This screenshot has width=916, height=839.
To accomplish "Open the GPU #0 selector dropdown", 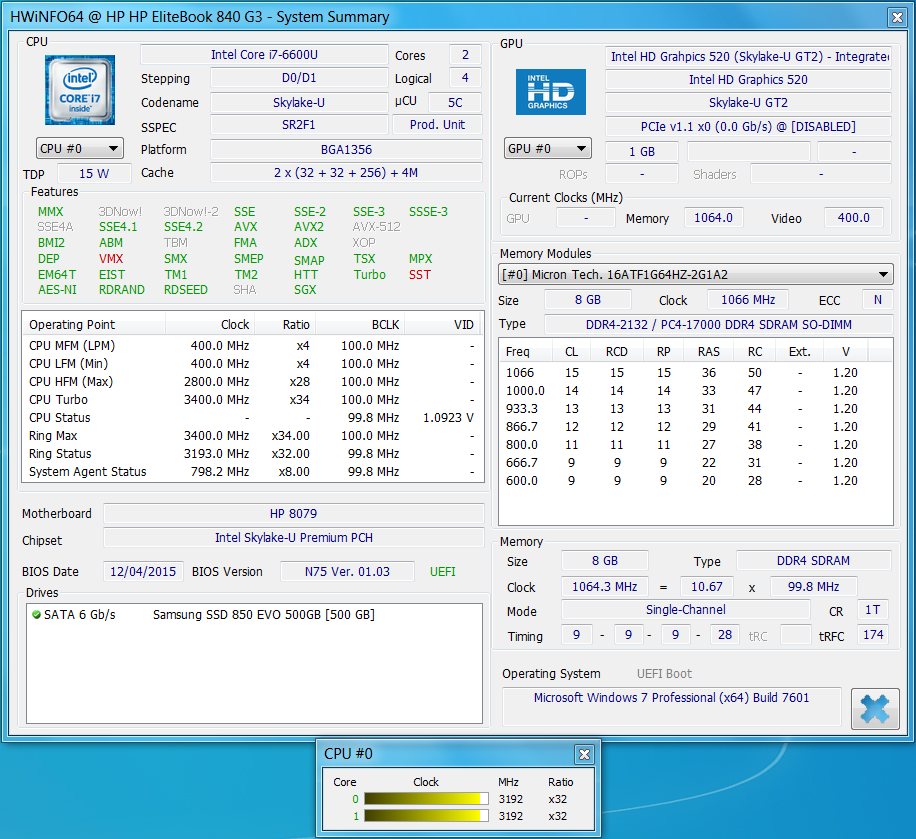I will [548, 148].
